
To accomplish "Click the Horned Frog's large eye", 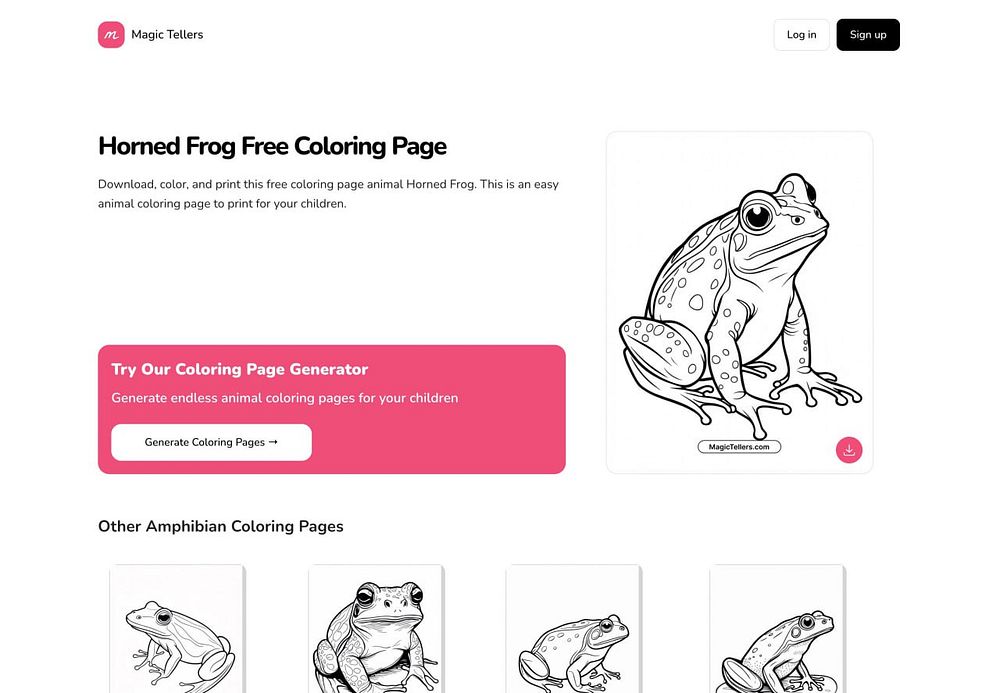I will coord(756,213).
